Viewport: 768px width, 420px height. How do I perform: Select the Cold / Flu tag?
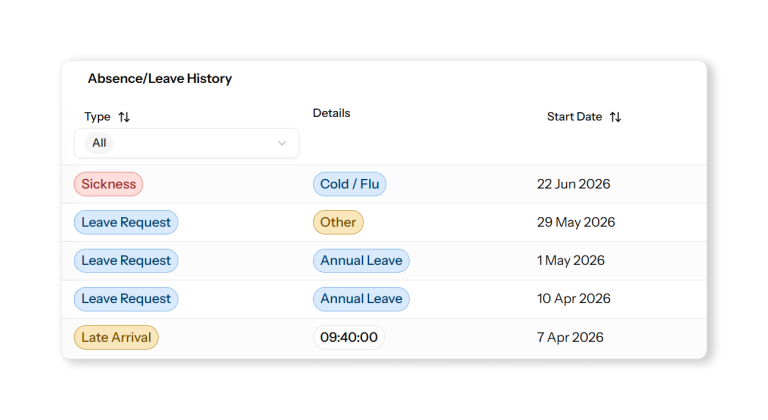click(x=350, y=184)
